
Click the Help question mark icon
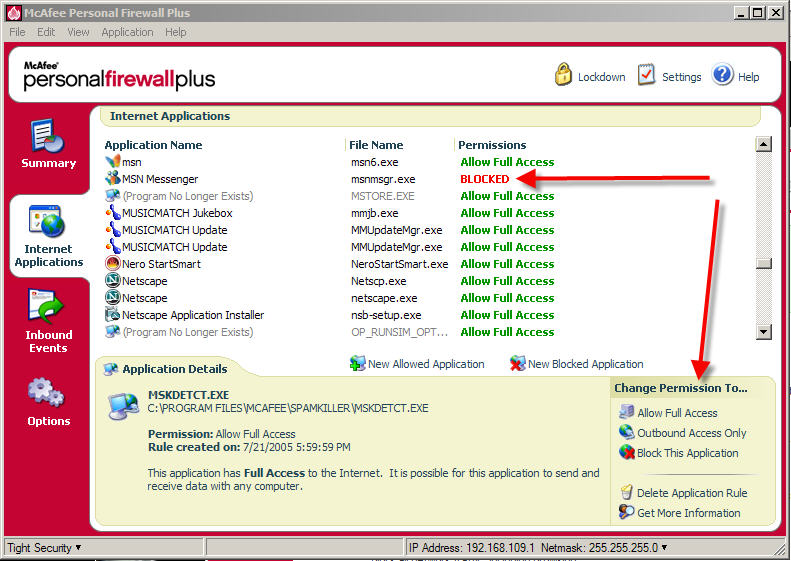point(723,76)
